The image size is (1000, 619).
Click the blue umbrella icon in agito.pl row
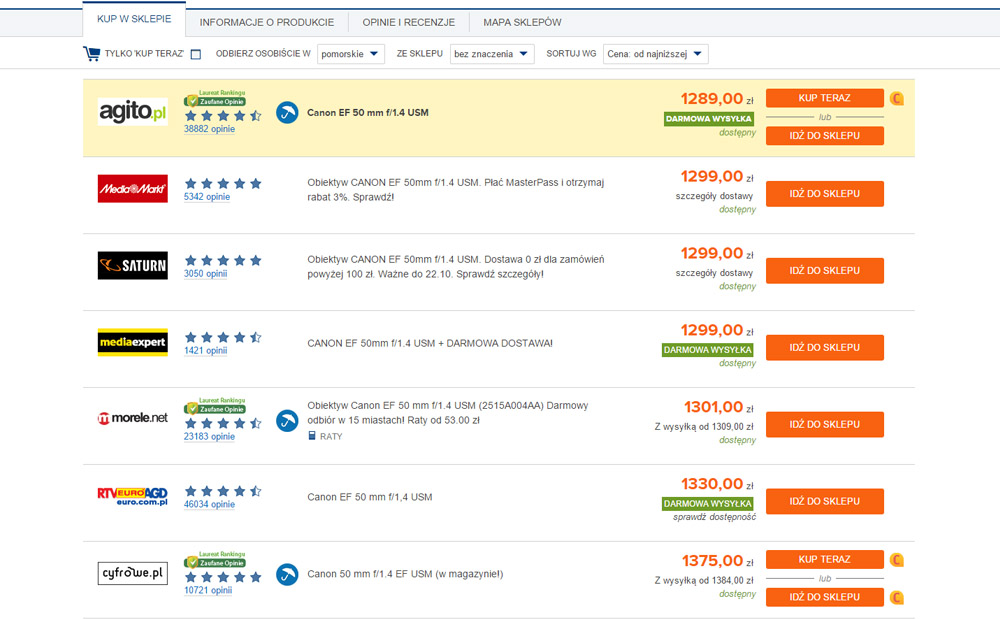coord(287,113)
